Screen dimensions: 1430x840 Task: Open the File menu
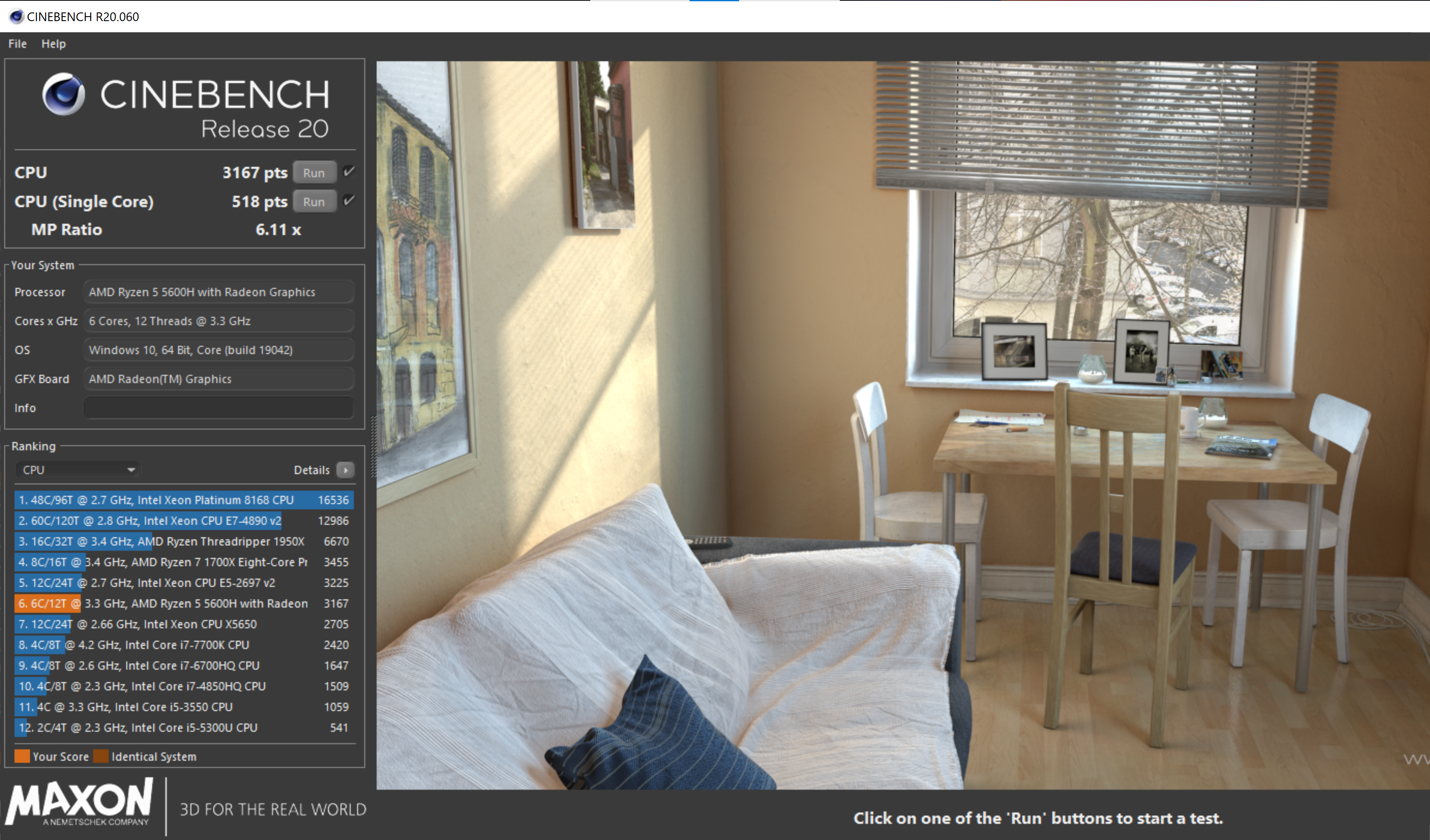pyautogui.click(x=18, y=44)
